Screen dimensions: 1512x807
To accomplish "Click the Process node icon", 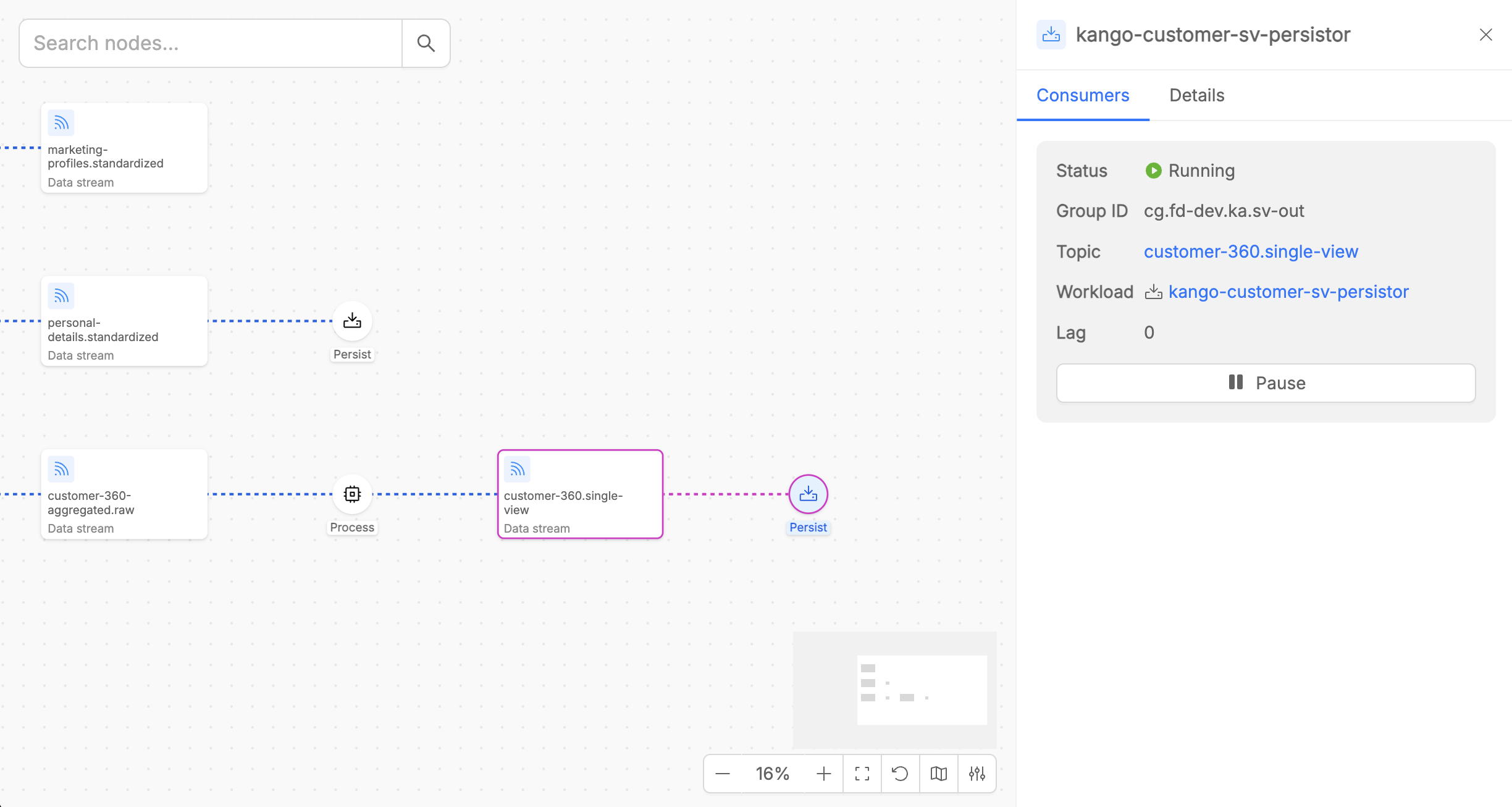I will coord(352,494).
